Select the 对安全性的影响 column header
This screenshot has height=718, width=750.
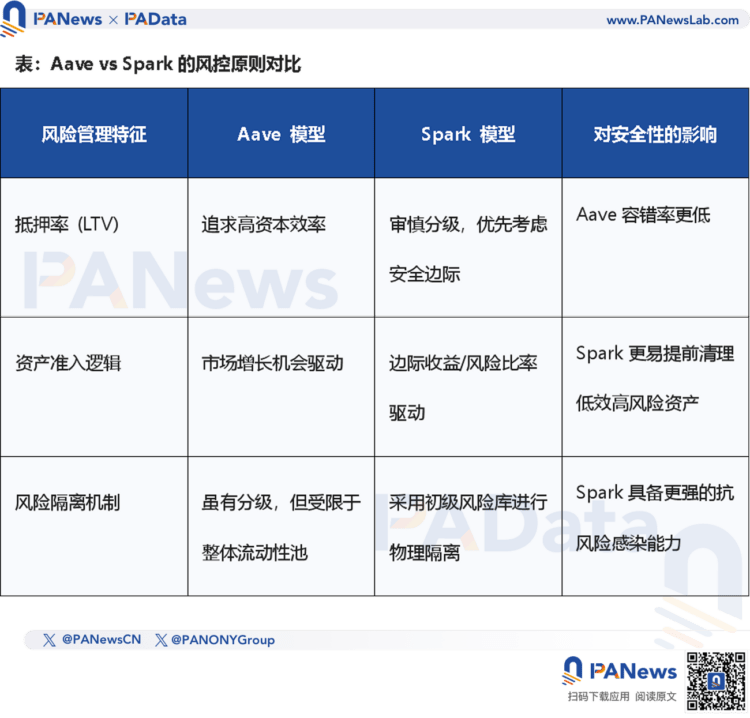655,134
